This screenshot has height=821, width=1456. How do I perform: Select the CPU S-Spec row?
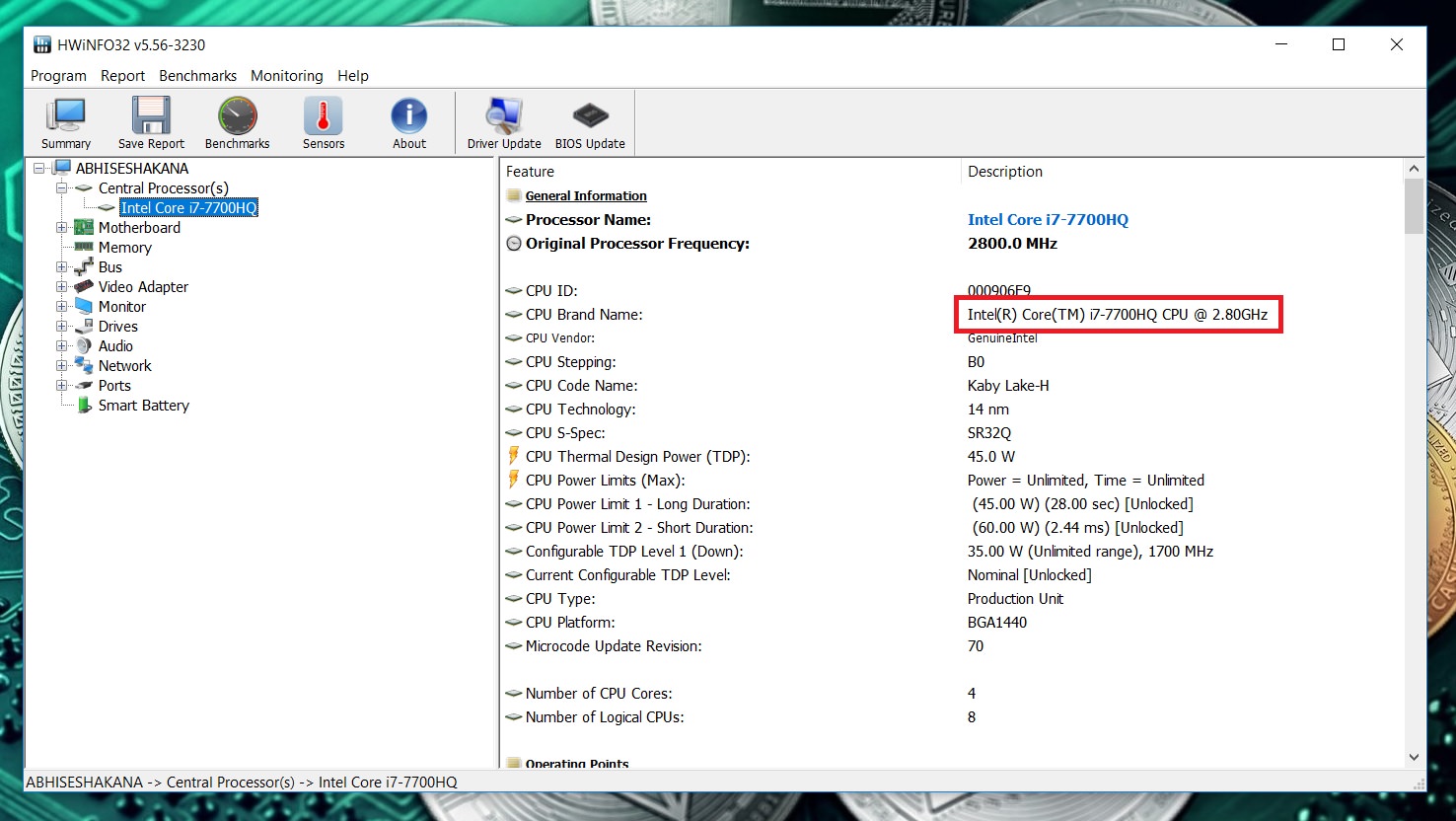click(x=951, y=433)
